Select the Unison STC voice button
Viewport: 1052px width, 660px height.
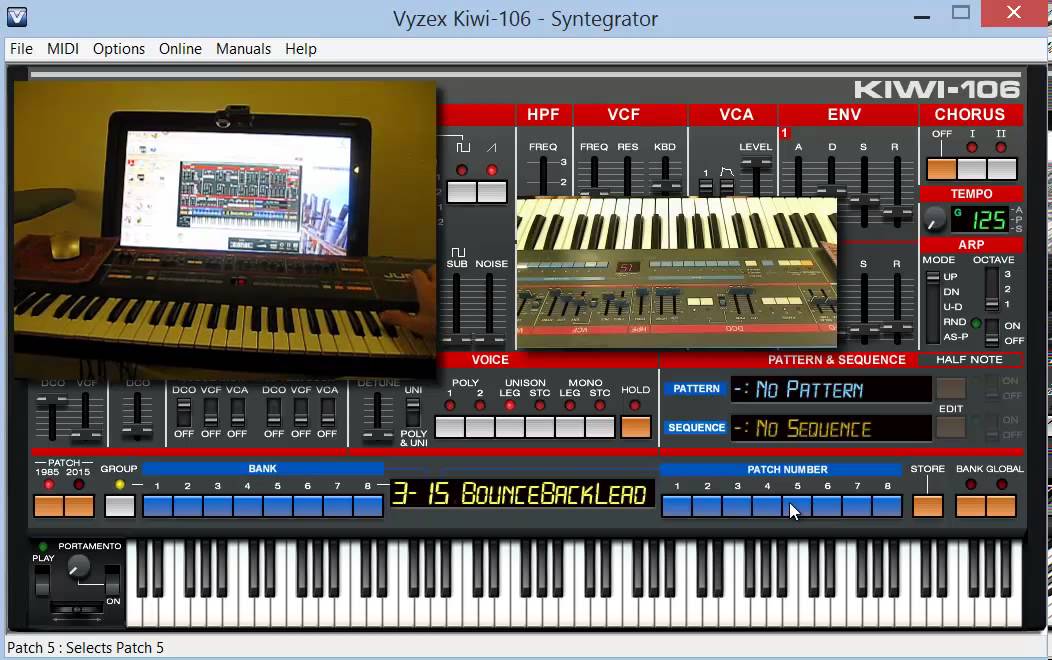point(540,427)
